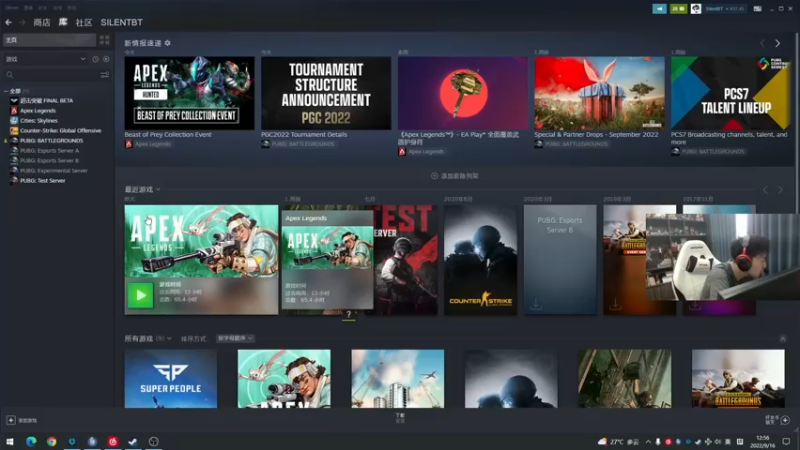
Task: Toggle the recent activity clock filter
Action: (x=95, y=59)
